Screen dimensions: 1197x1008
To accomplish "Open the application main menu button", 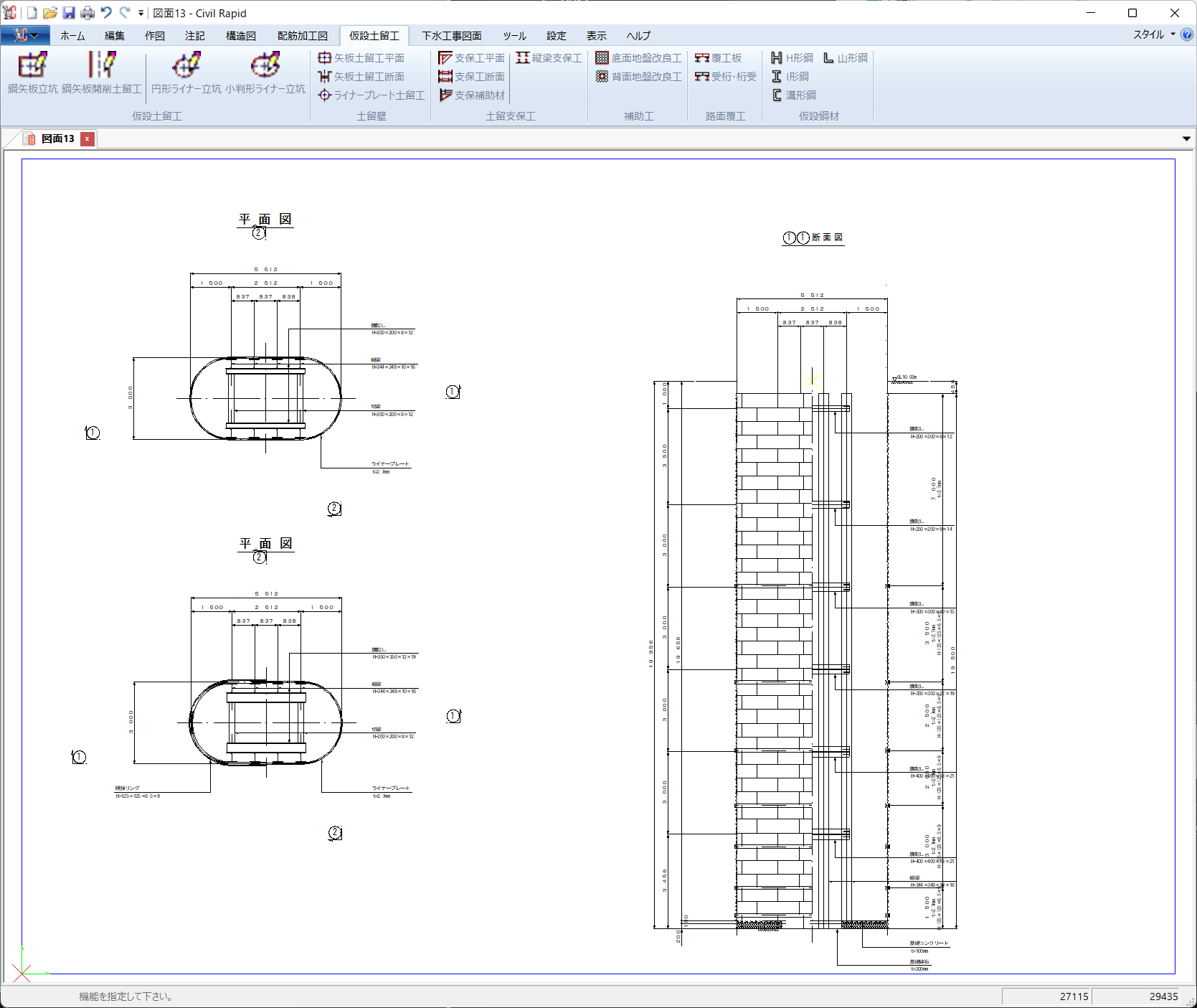I will tap(25, 36).
